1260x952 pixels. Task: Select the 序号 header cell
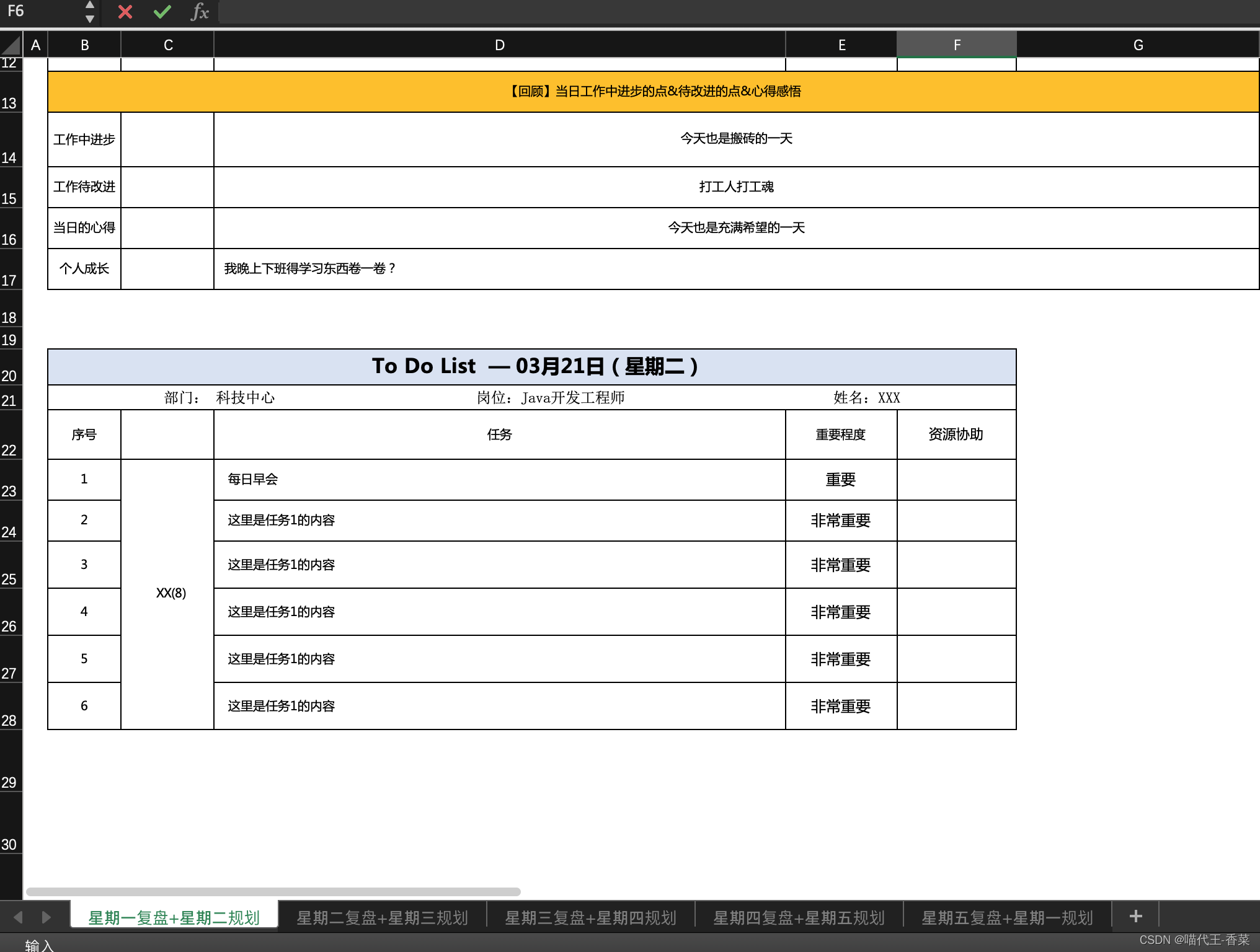[84, 434]
